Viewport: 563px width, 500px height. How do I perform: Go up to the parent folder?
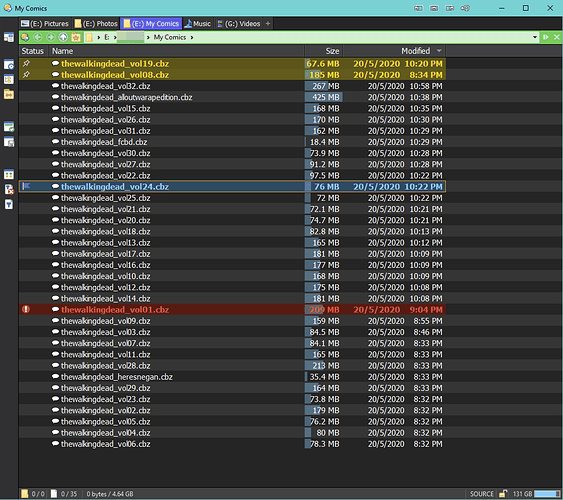tap(63, 37)
